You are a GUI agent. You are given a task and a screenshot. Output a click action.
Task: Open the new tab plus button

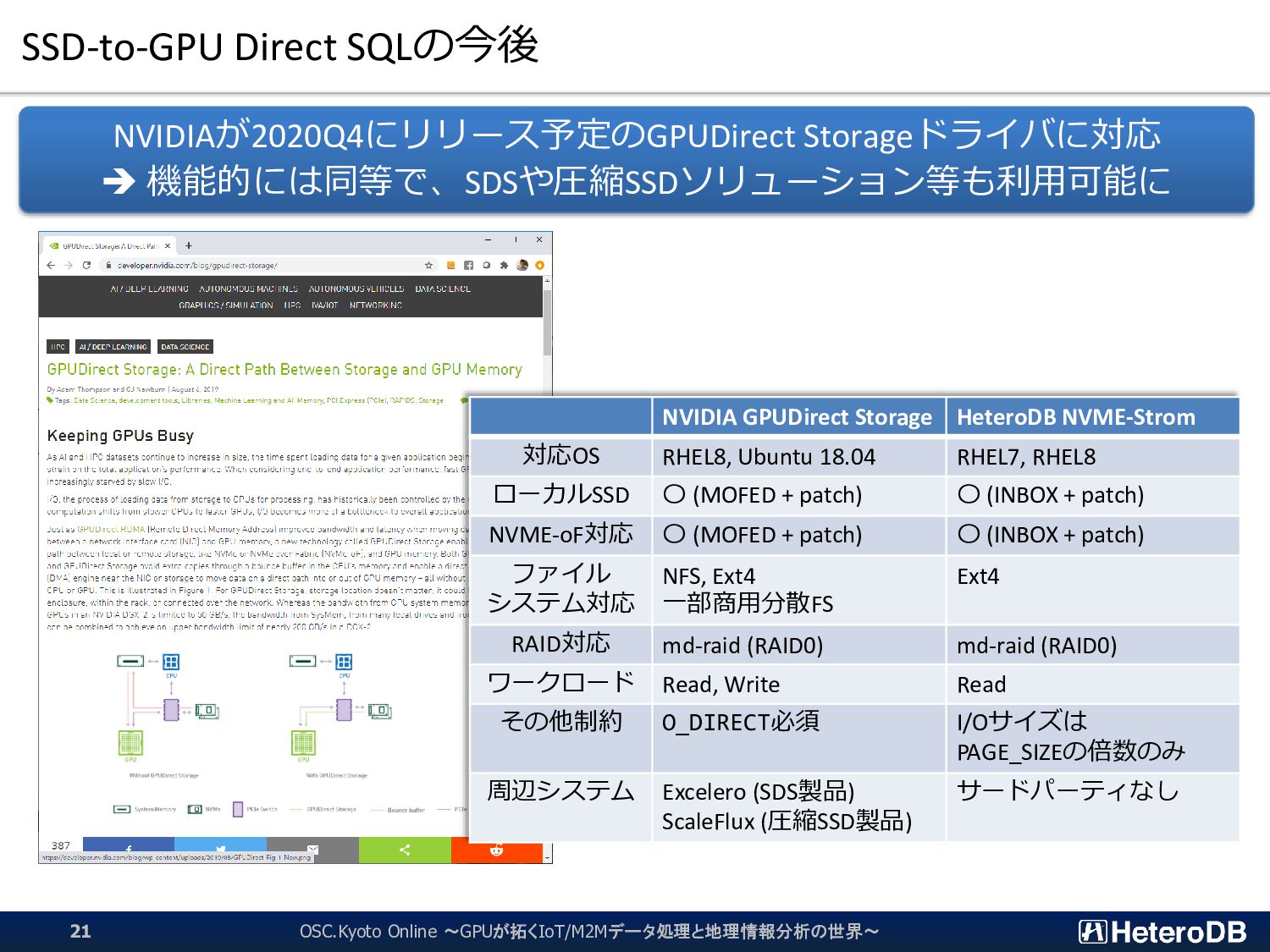coord(189,245)
